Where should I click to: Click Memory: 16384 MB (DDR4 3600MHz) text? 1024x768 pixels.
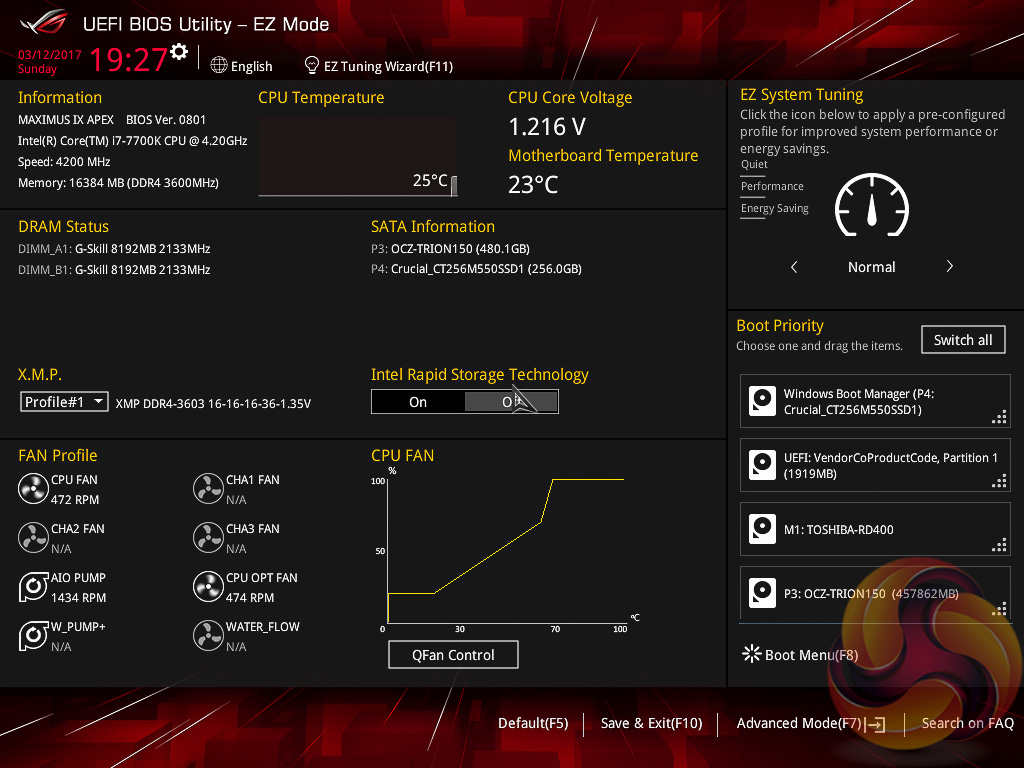pyautogui.click(x=118, y=183)
